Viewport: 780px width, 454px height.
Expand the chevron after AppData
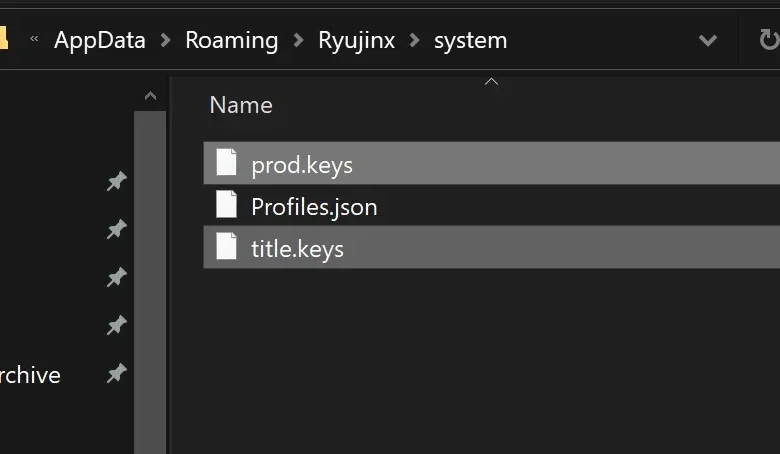pyautogui.click(x=166, y=40)
